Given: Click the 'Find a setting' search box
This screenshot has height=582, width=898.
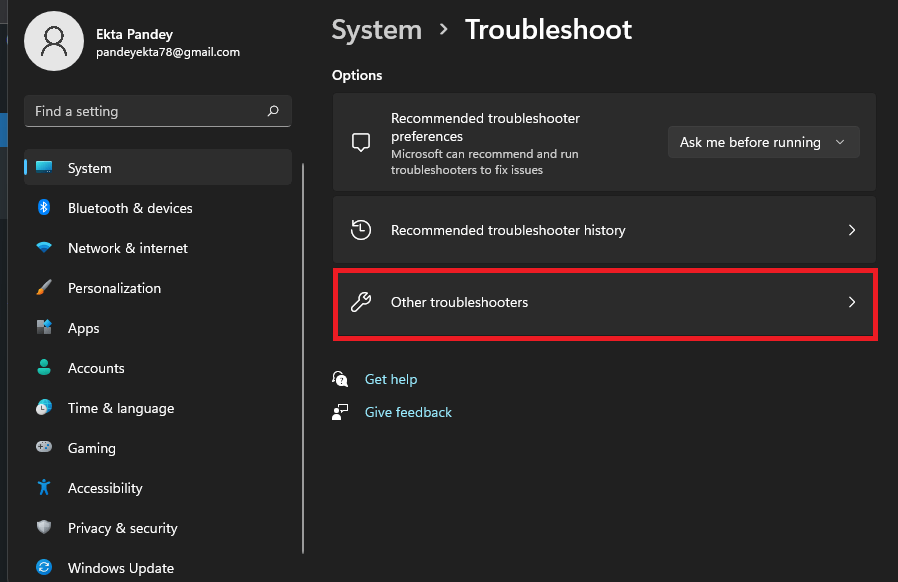Looking at the screenshot, I should point(145,111).
